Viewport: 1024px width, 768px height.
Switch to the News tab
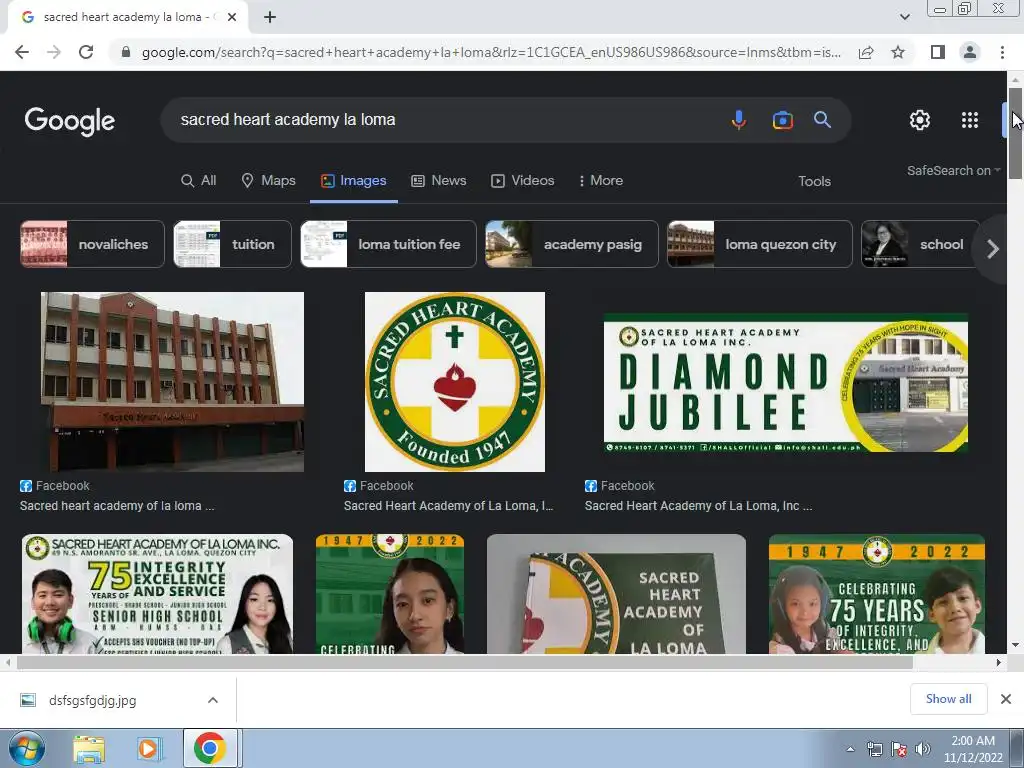(438, 181)
